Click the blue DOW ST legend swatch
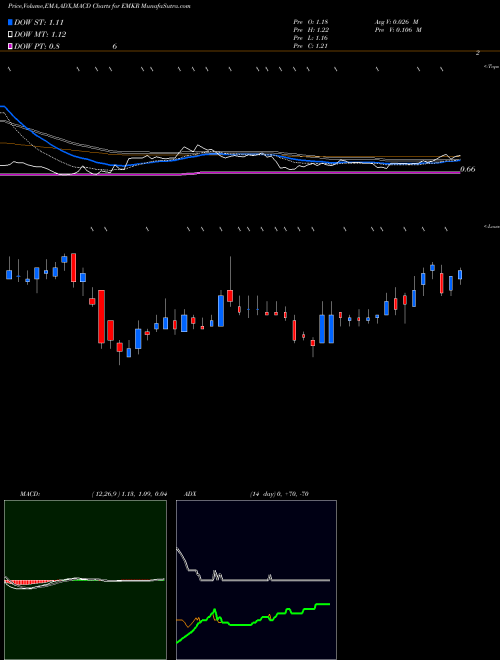The image size is (500, 660). click(x=10, y=23)
